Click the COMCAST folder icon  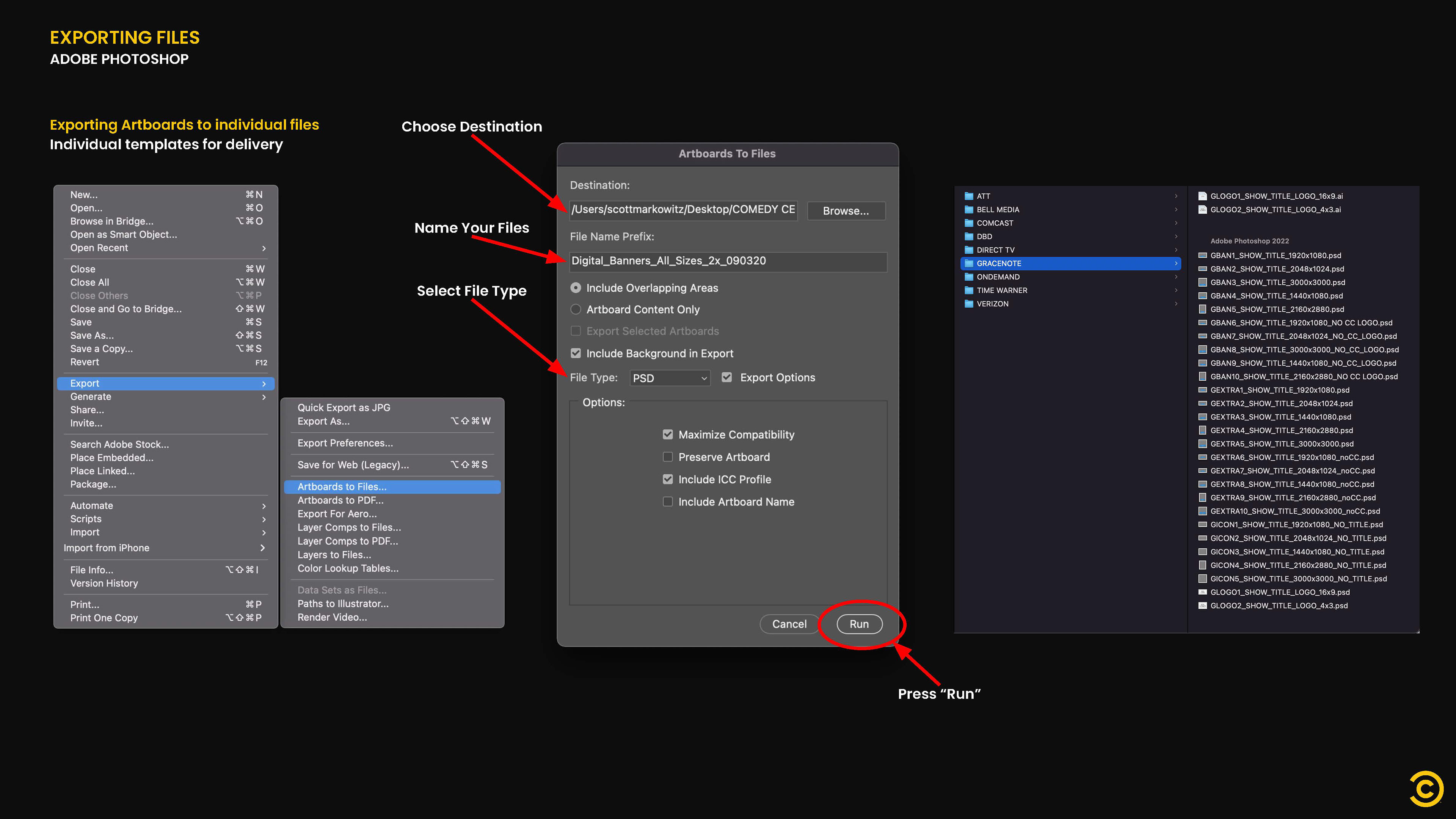click(x=969, y=223)
